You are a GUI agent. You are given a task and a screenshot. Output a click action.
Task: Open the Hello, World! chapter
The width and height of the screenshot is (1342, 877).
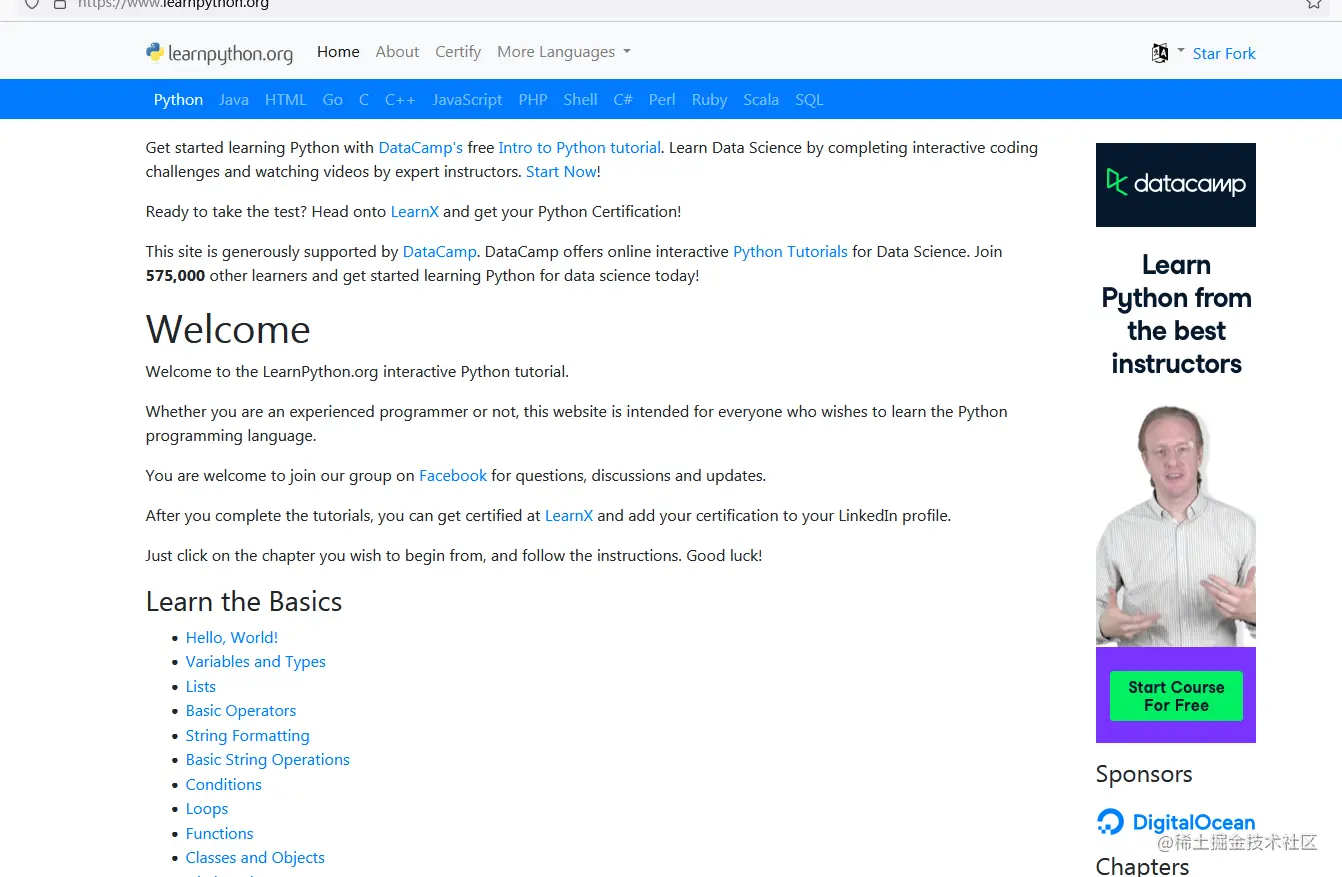click(x=232, y=638)
